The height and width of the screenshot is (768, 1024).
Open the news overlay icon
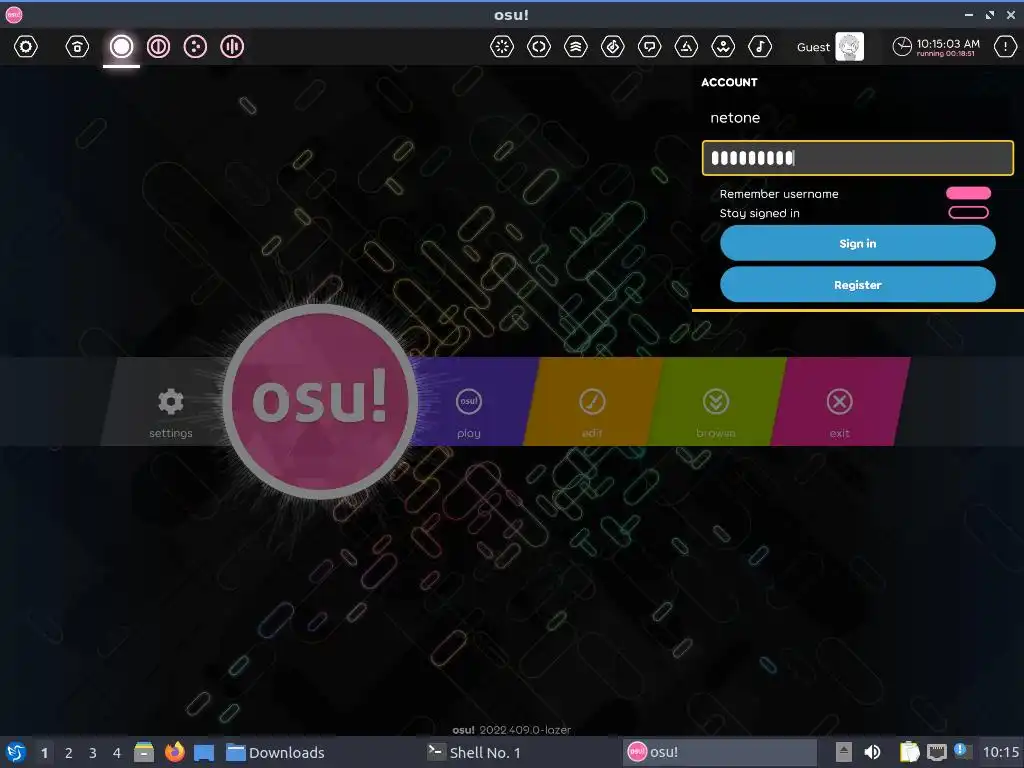(x=502, y=46)
